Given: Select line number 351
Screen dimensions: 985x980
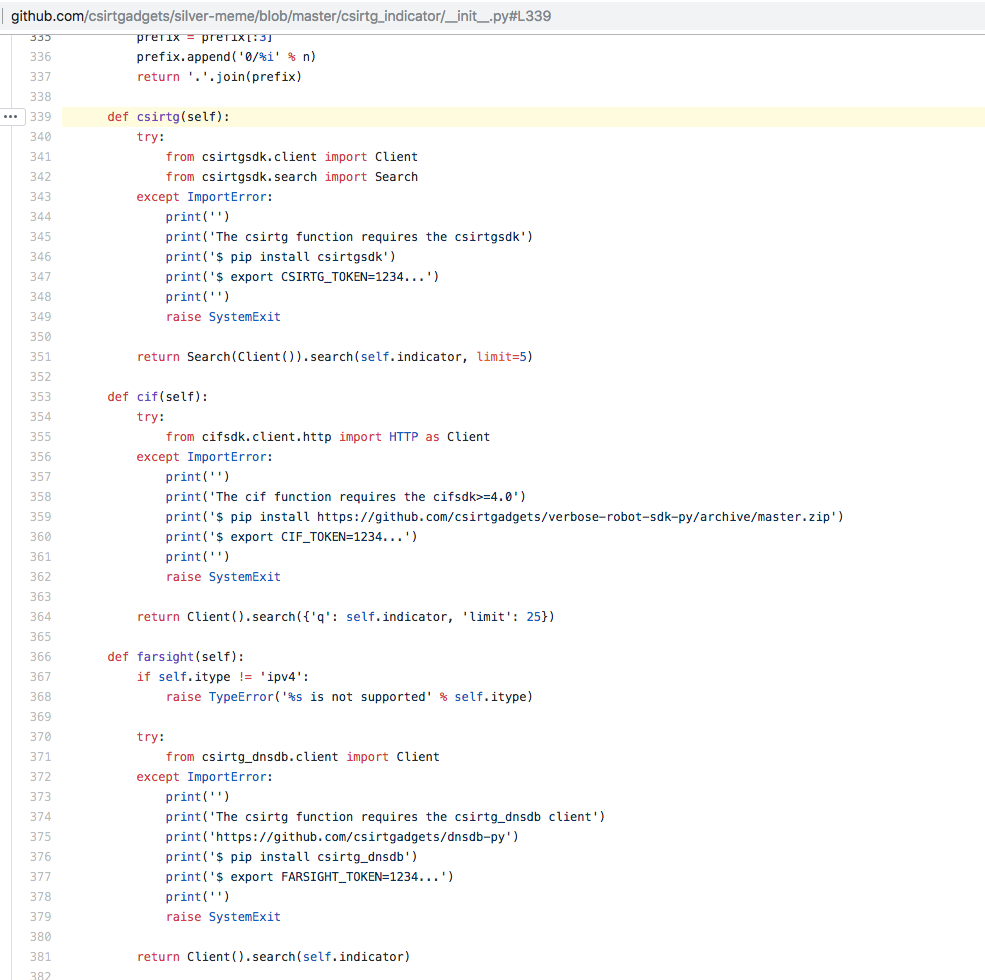Looking at the screenshot, I should 41,357.
